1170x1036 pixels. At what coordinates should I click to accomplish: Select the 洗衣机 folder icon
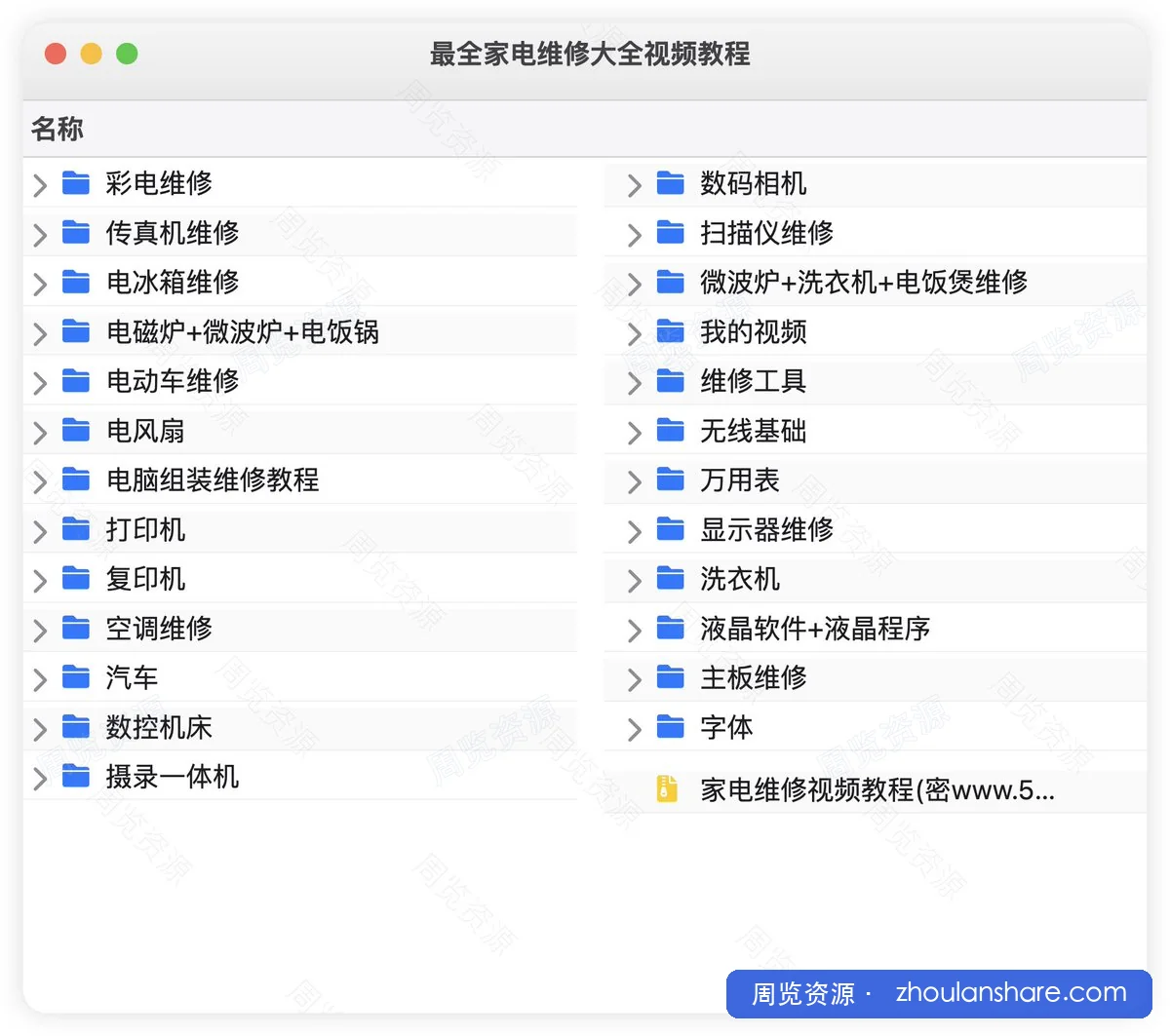(670, 579)
